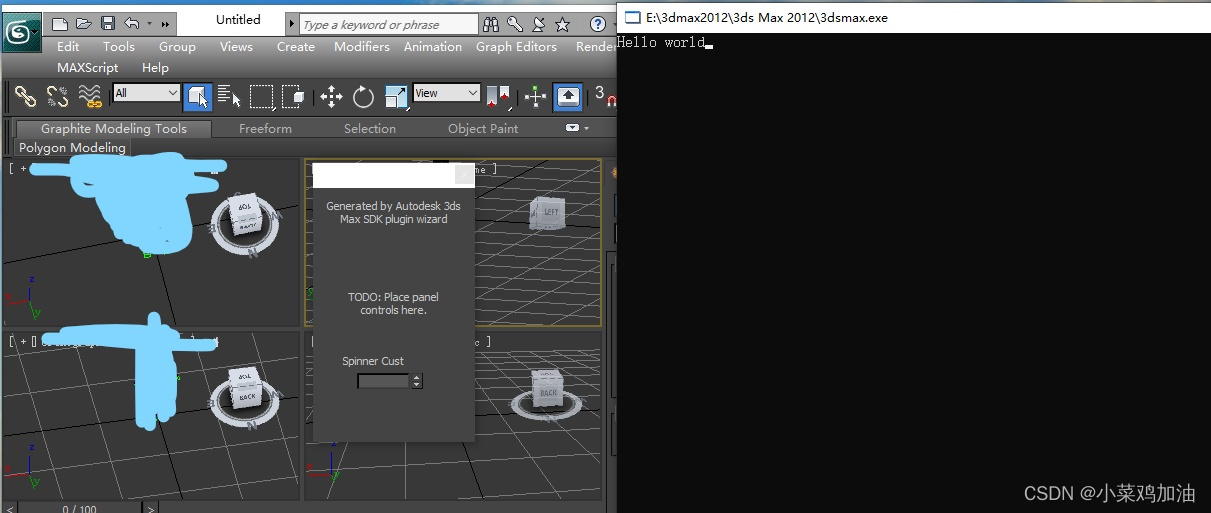Open the Tools menu

tap(118, 46)
